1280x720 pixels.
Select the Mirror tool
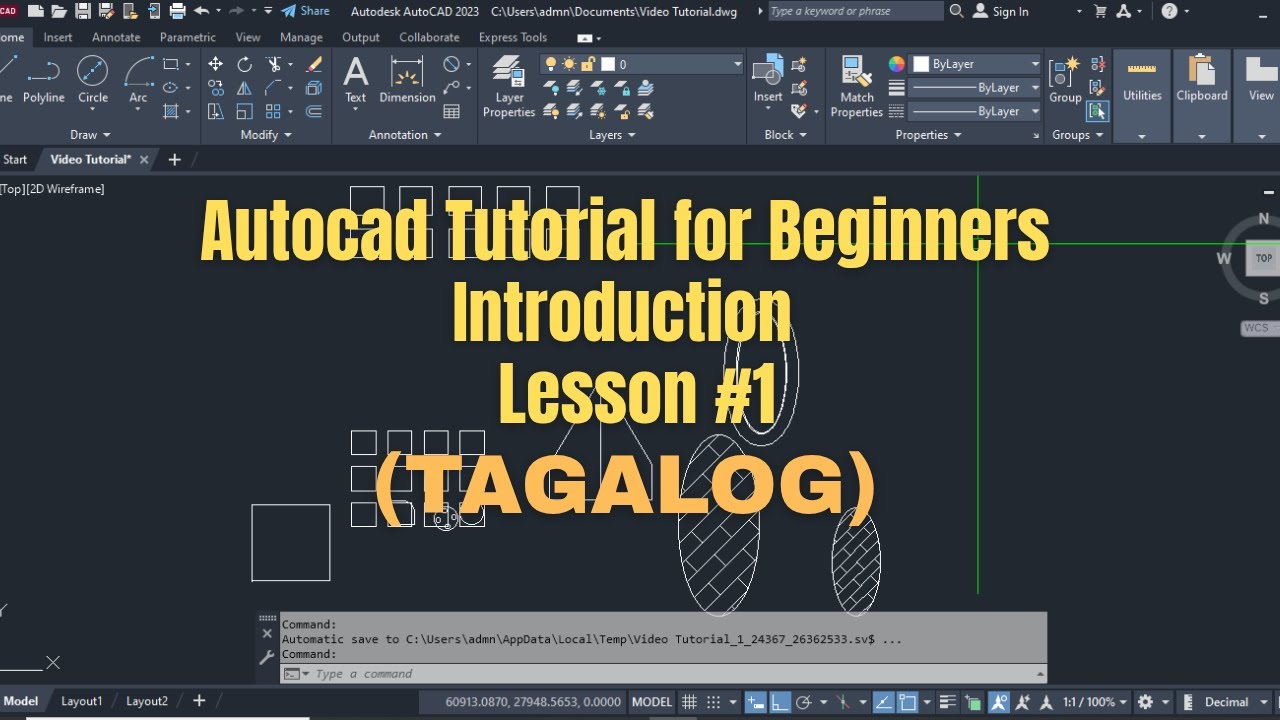tap(244, 88)
